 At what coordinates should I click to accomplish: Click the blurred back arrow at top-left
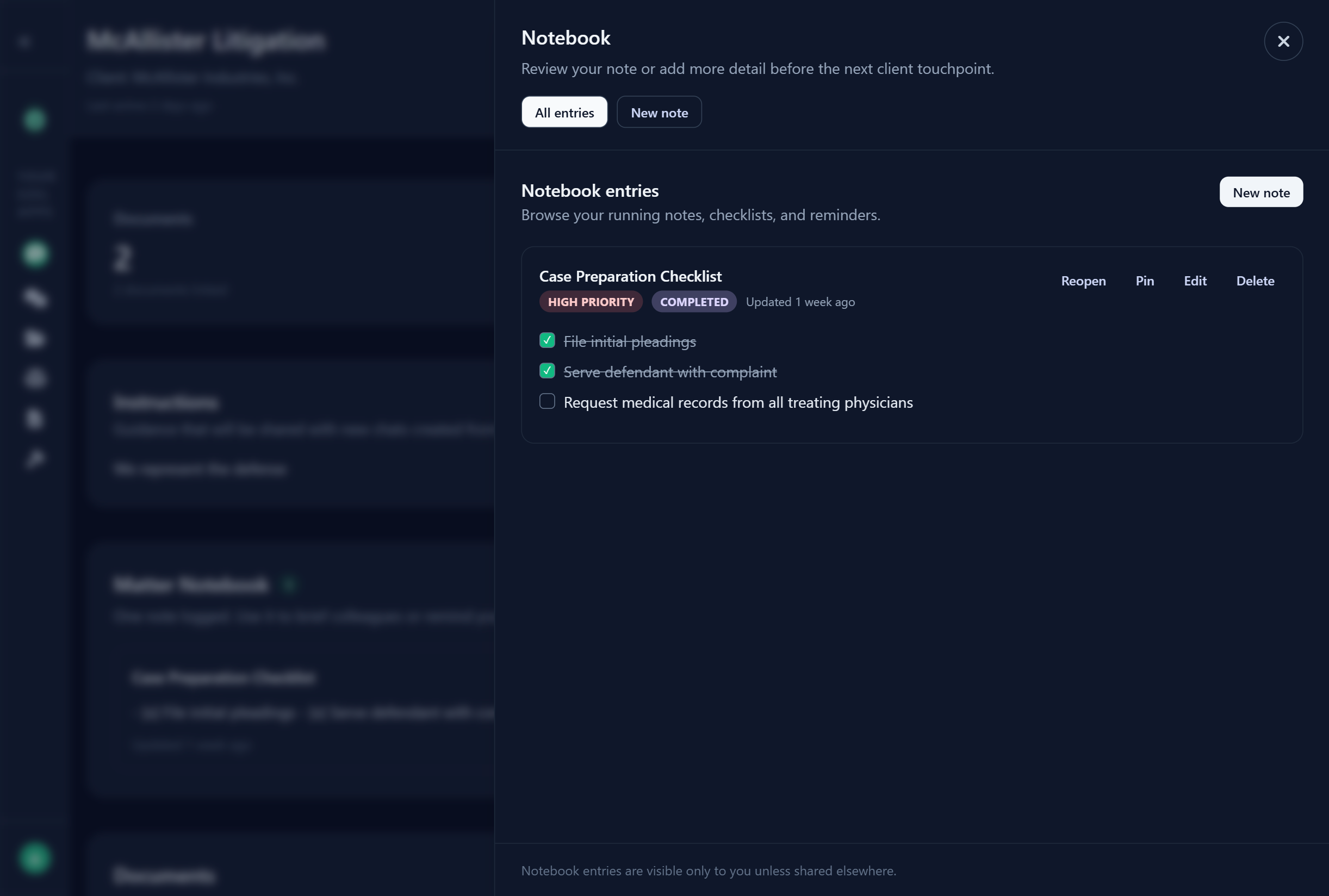pos(24,42)
